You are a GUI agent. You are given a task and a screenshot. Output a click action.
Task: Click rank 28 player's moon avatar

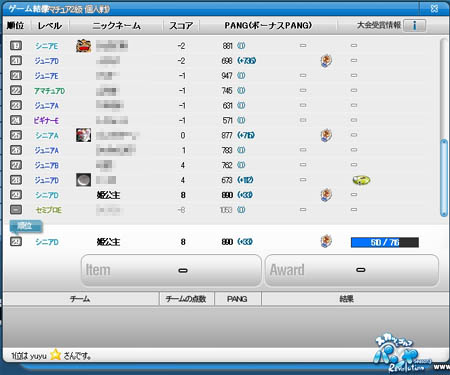[x=83, y=180]
